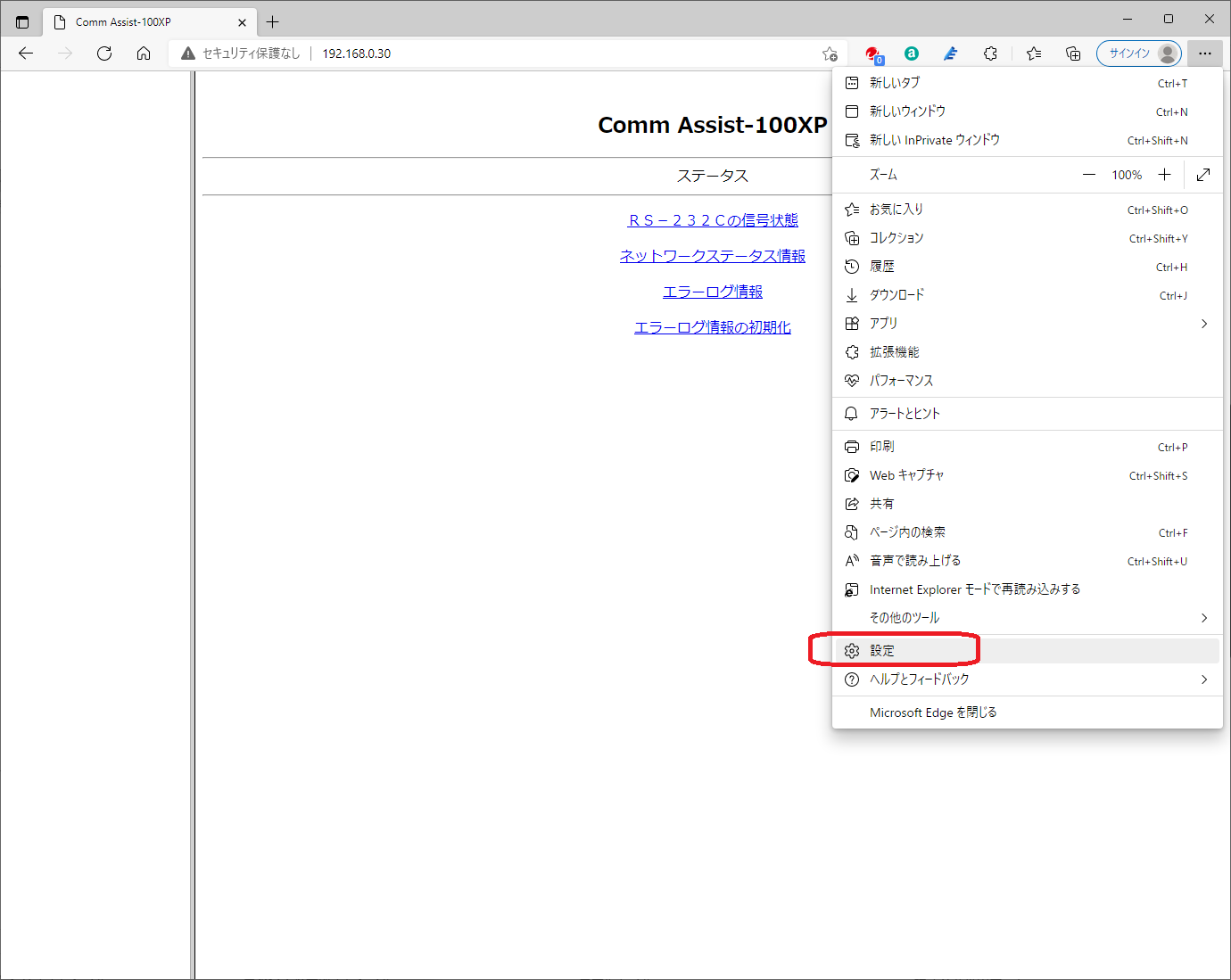The image size is (1231, 980).
Task: Go to the Home page icon
Action: (x=144, y=54)
